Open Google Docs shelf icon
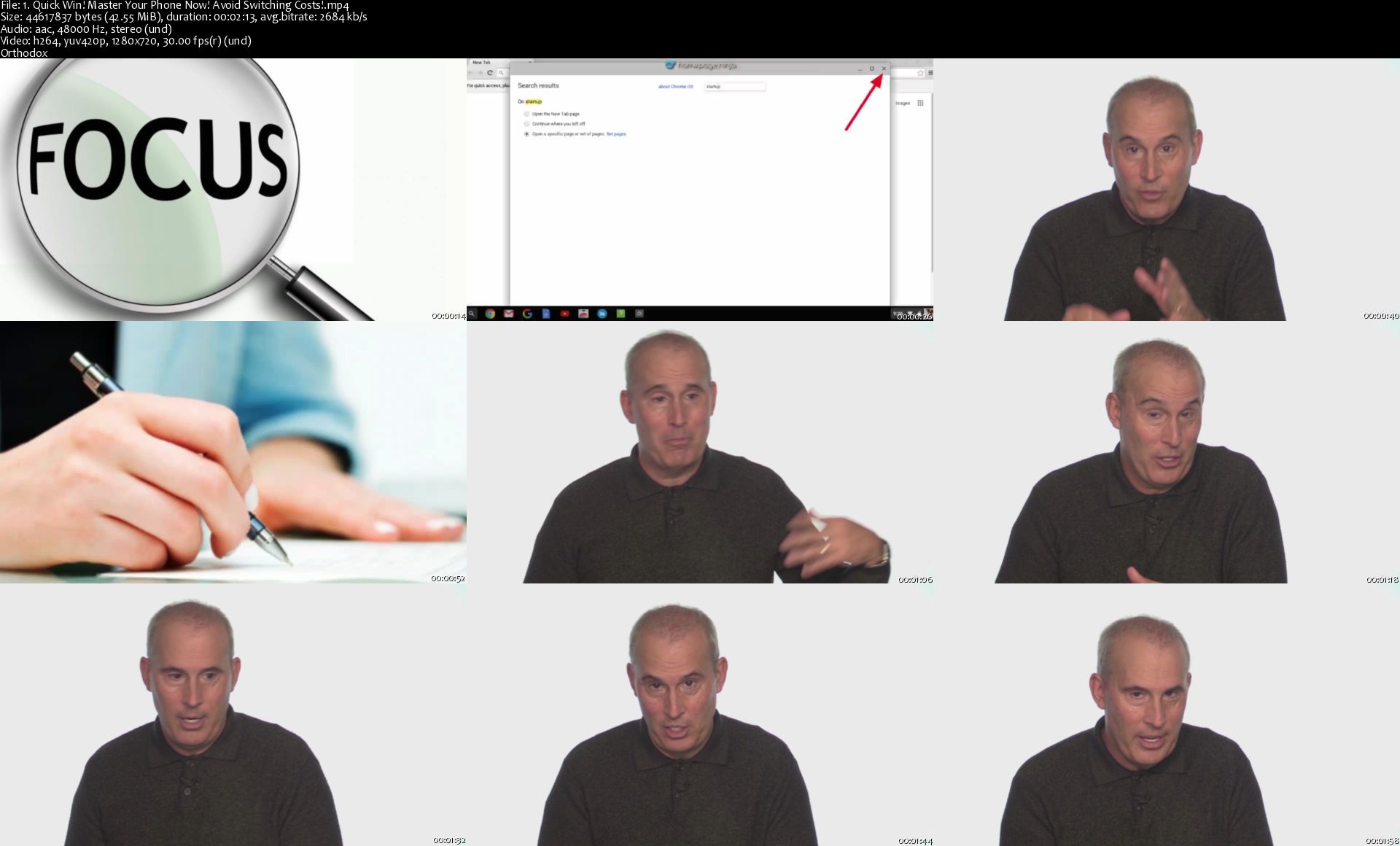This screenshot has width=1400, height=846. tap(545, 314)
